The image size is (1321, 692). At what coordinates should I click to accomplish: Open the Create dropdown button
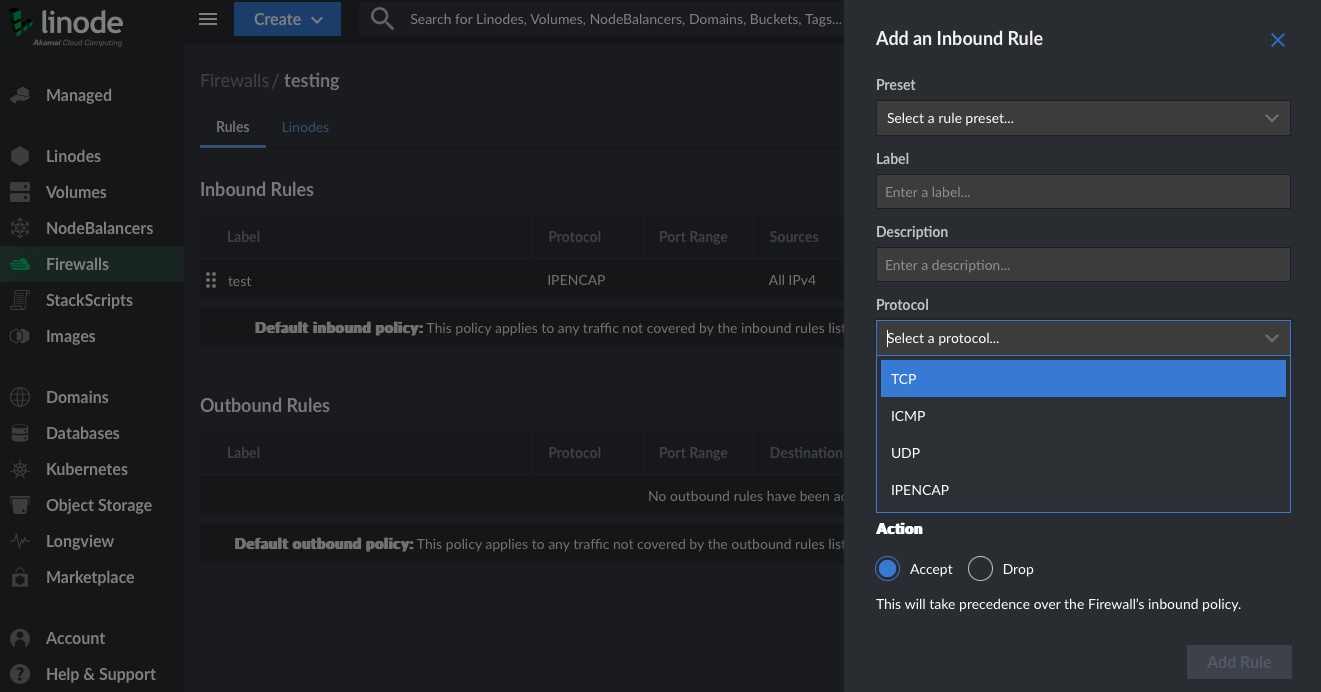coord(287,19)
